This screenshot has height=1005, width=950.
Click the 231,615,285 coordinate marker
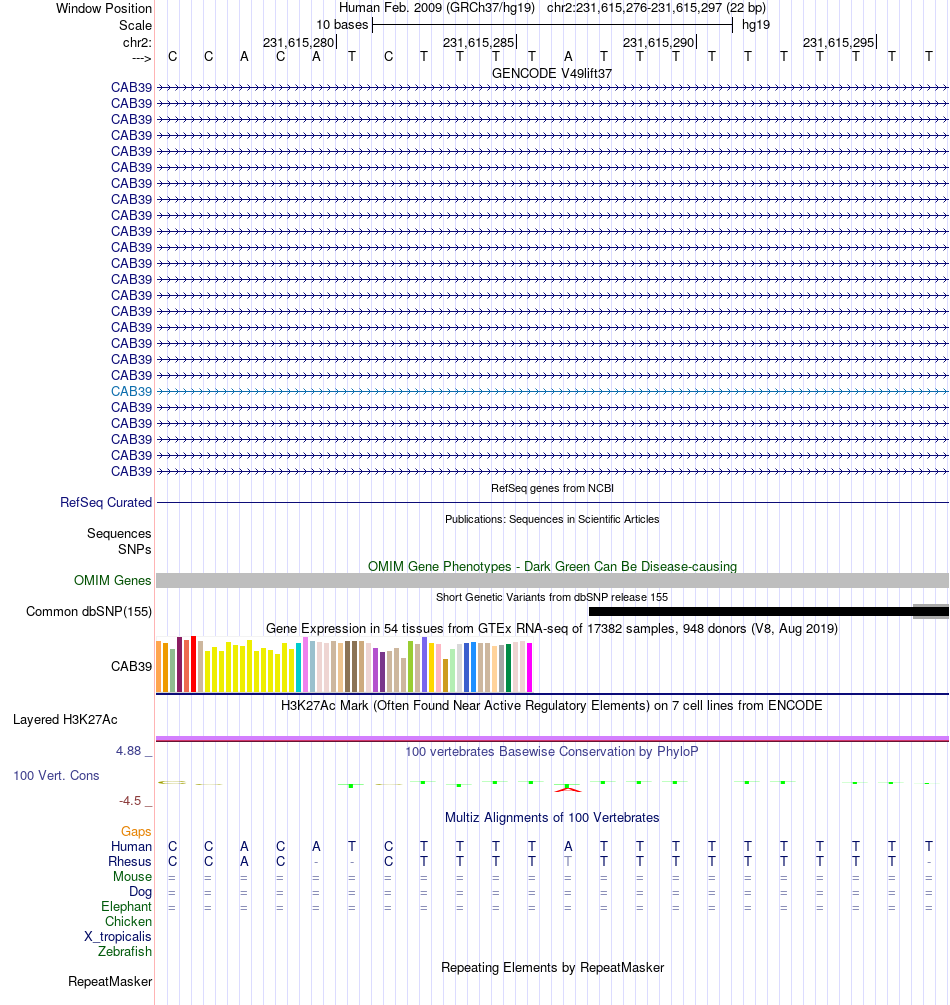click(x=479, y=42)
